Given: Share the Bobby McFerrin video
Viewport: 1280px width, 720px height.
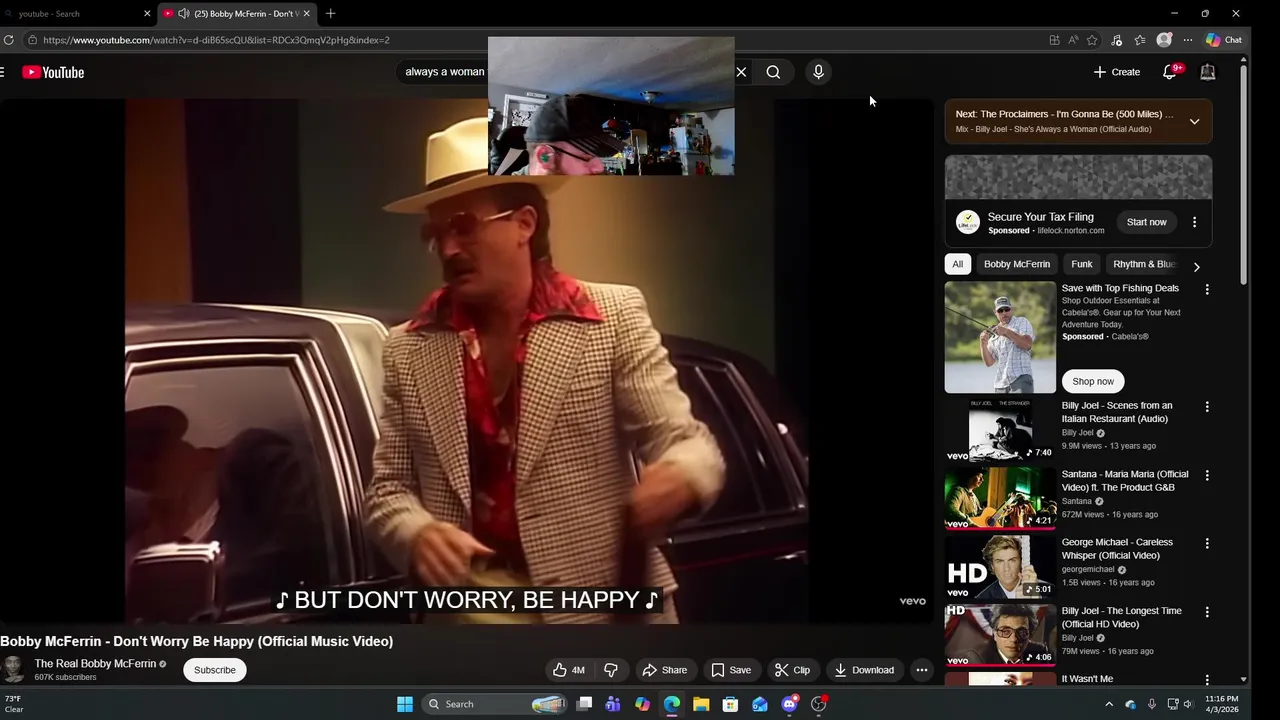Looking at the screenshot, I should click(665, 670).
